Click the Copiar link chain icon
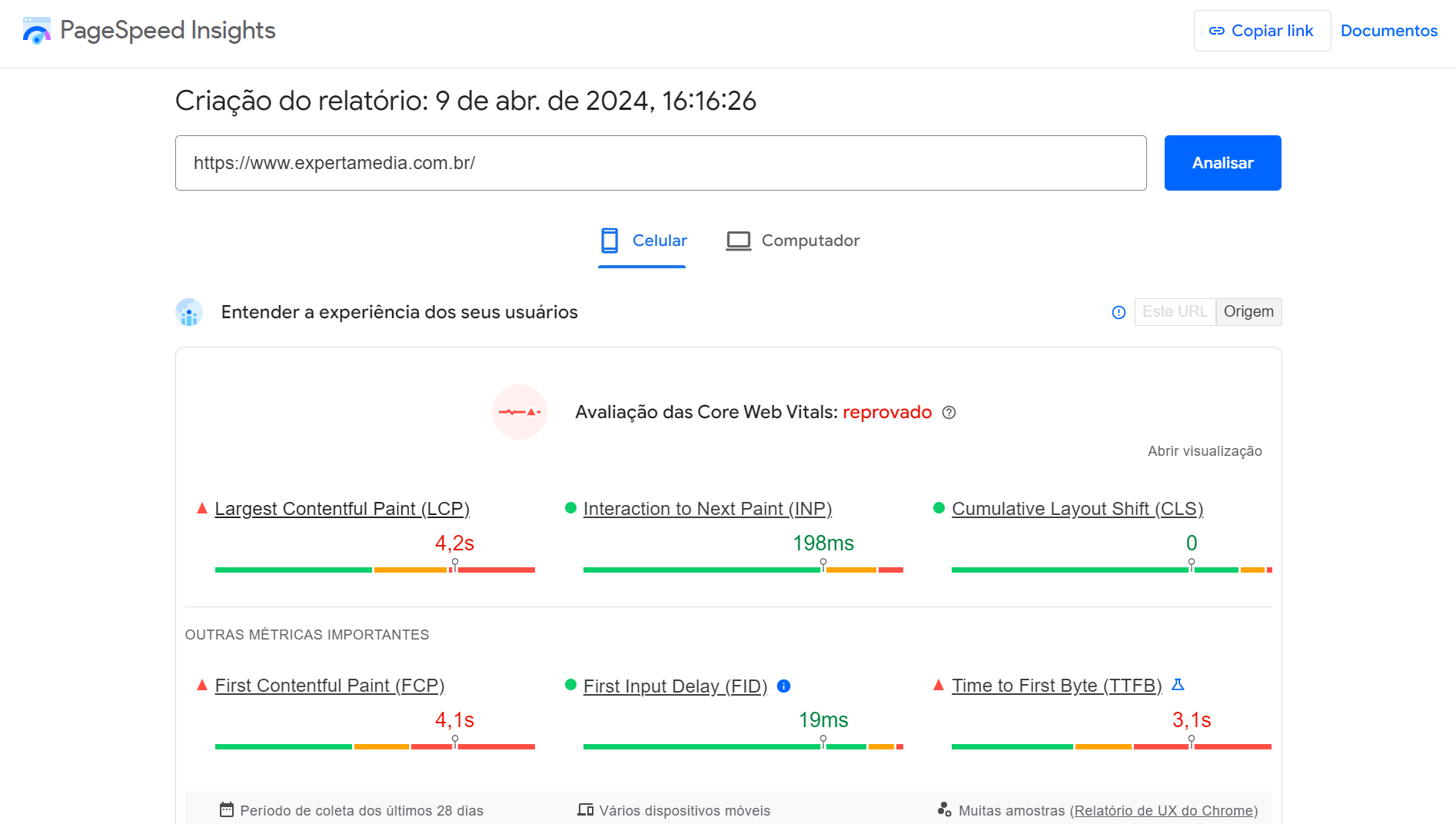 1218,30
